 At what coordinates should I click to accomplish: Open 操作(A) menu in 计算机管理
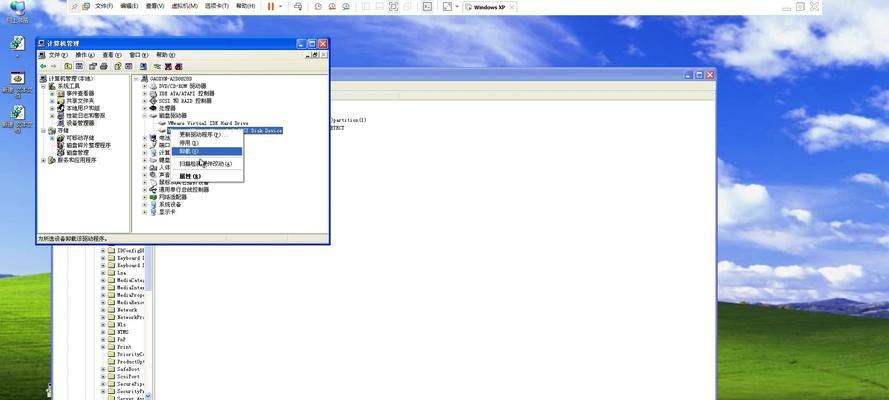point(85,55)
